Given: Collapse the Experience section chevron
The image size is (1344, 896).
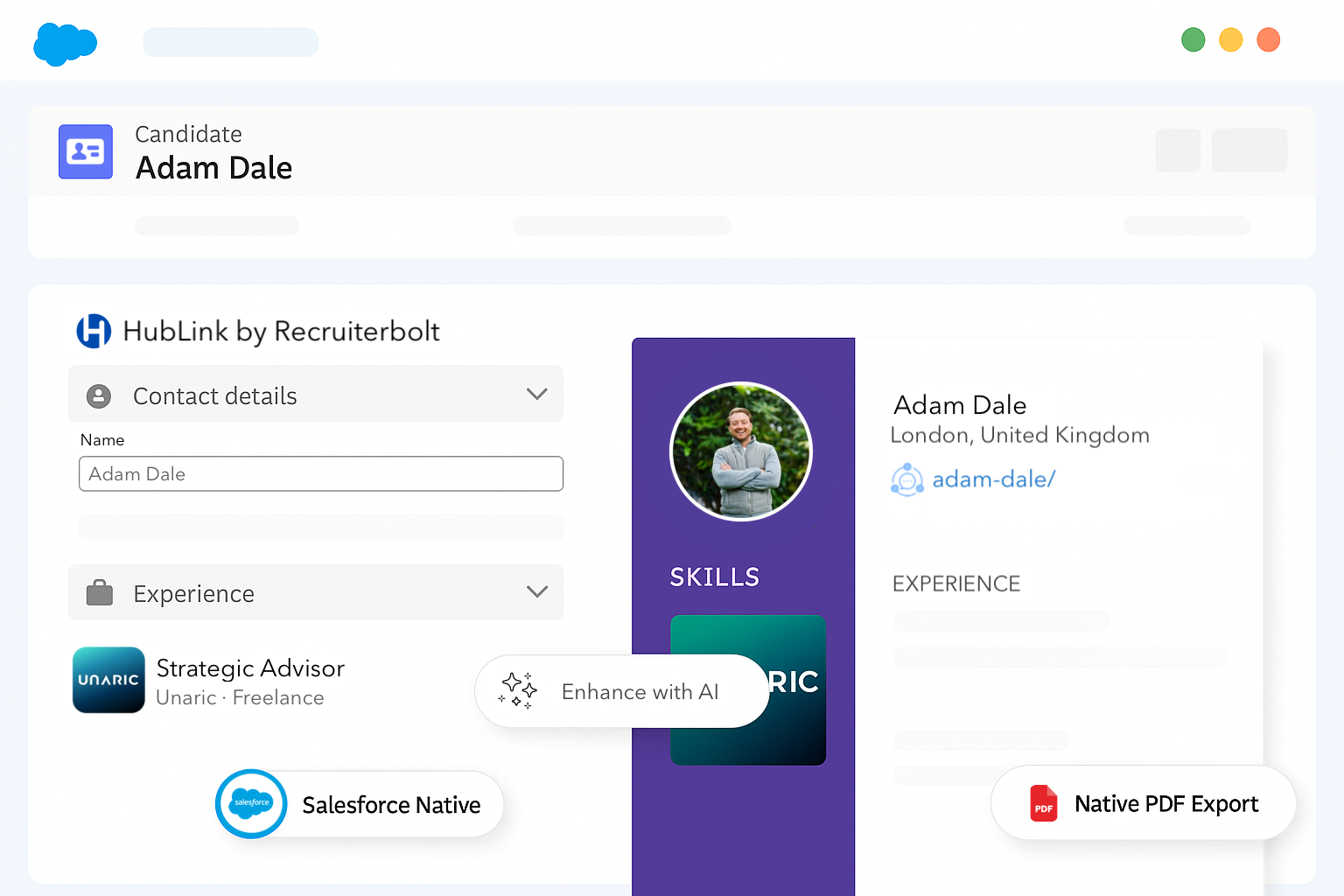Looking at the screenshot, I should (537, 592).
